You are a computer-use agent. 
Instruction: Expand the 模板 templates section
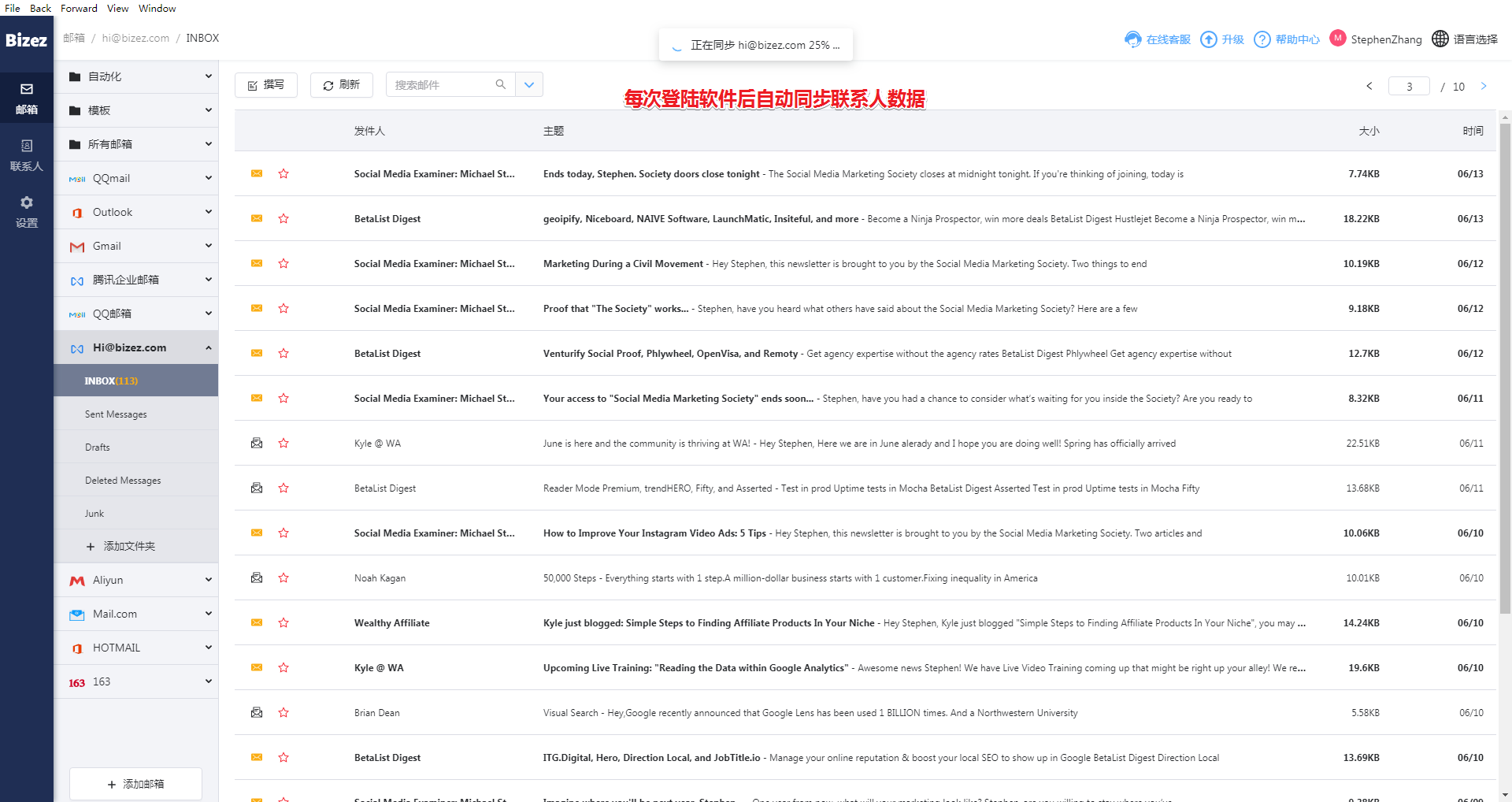[209, 110]
